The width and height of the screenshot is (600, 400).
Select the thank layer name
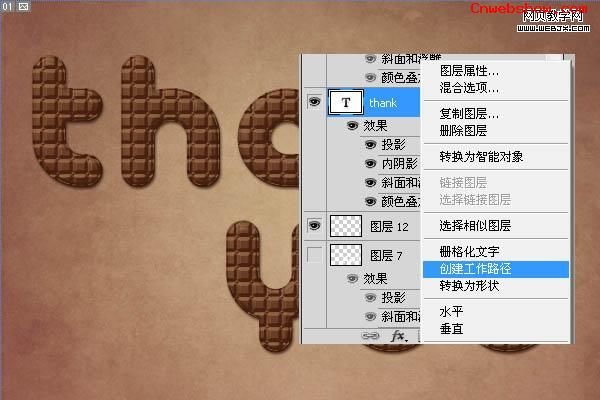pyautogui.click(x=383, y=103)
